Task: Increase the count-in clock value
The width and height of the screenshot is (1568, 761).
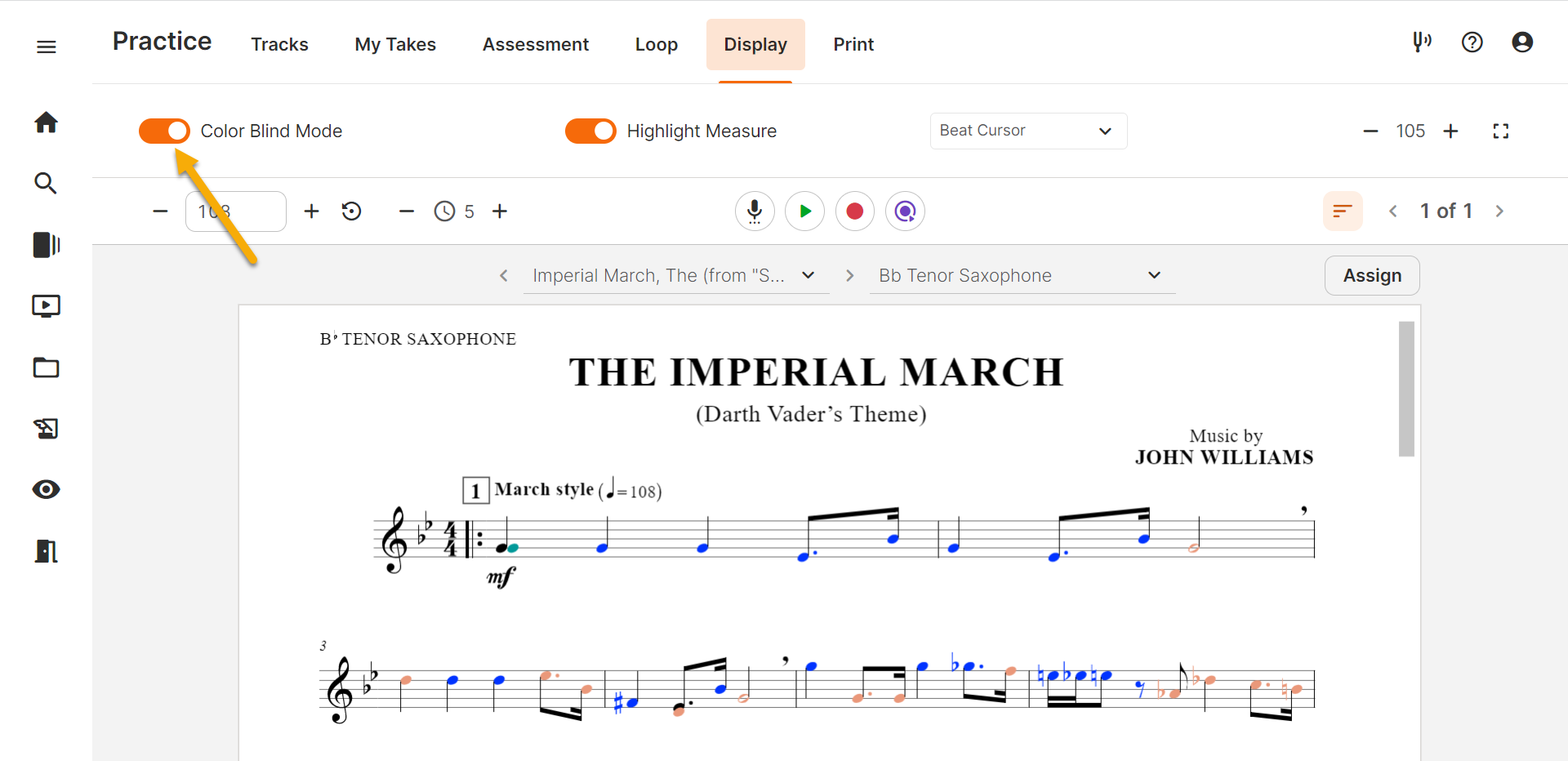Action: tap(500, 211)
